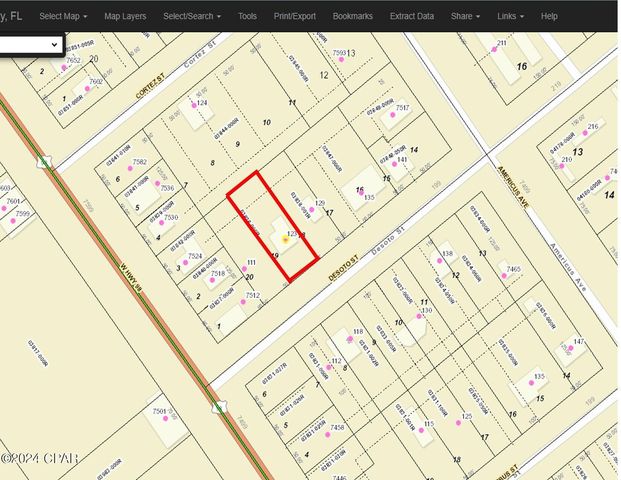Click the pink address point labeled 211
This screenshot has width=621, height=480.
tap(493, 44)
